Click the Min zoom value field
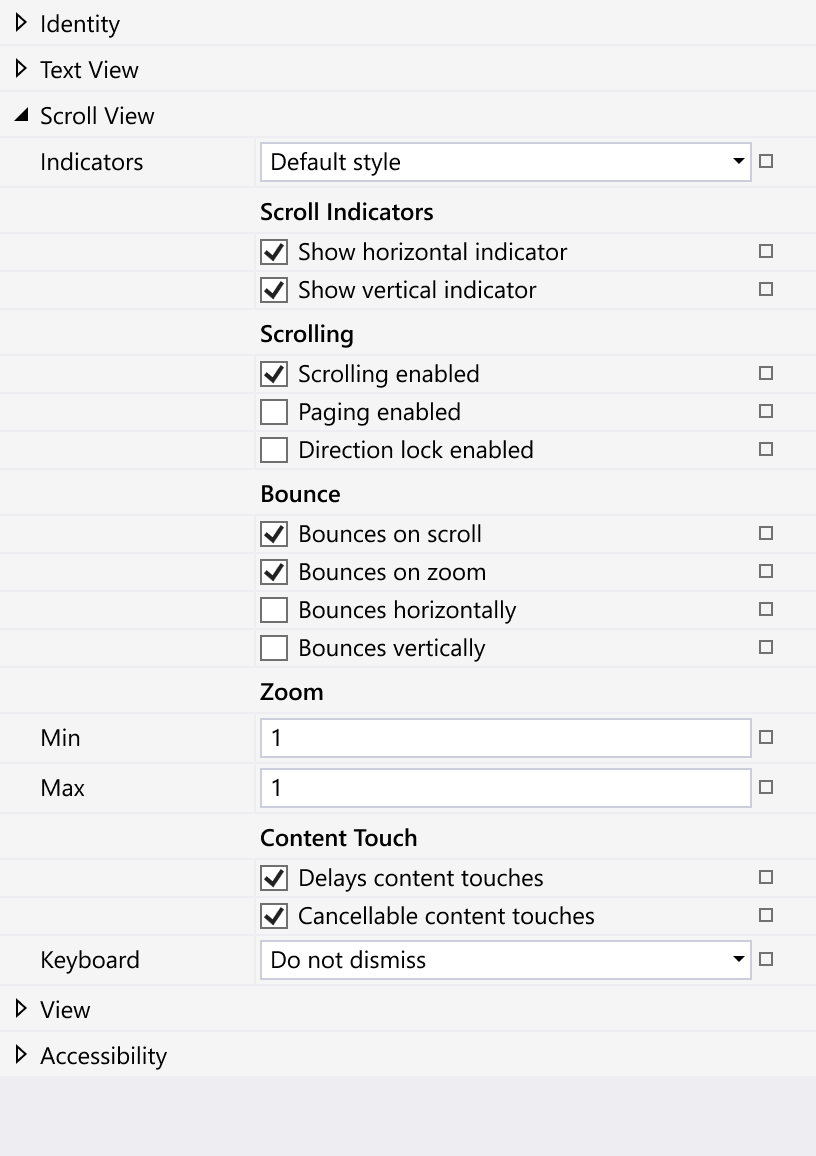 pos(505,737)
